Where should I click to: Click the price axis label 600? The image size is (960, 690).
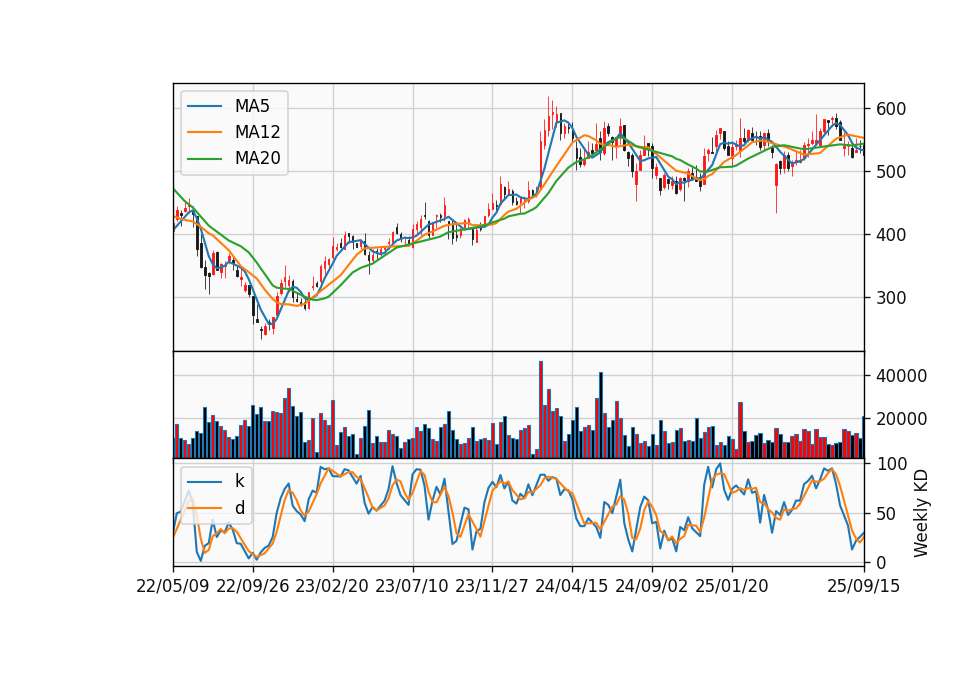[891, 109]
